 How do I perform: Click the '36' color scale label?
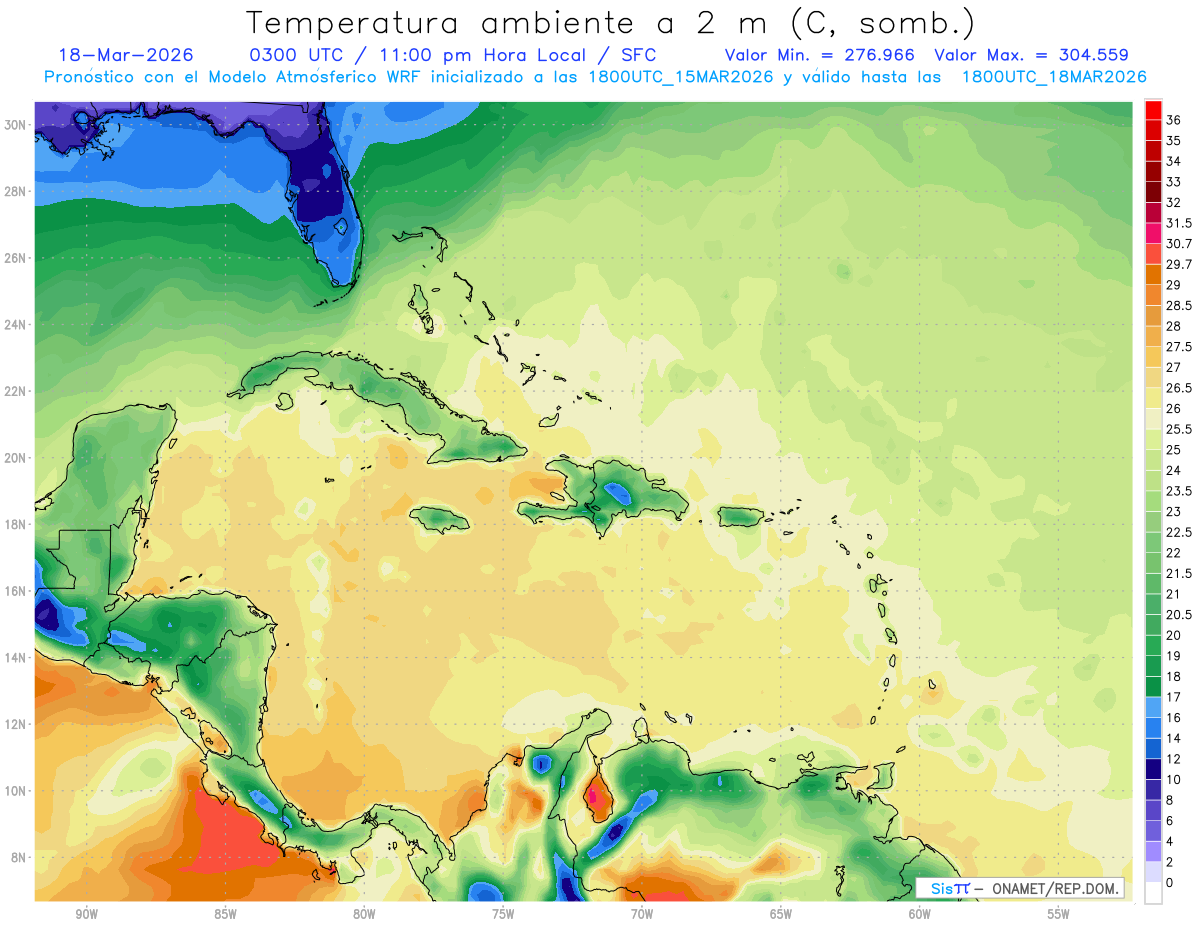1173,120
